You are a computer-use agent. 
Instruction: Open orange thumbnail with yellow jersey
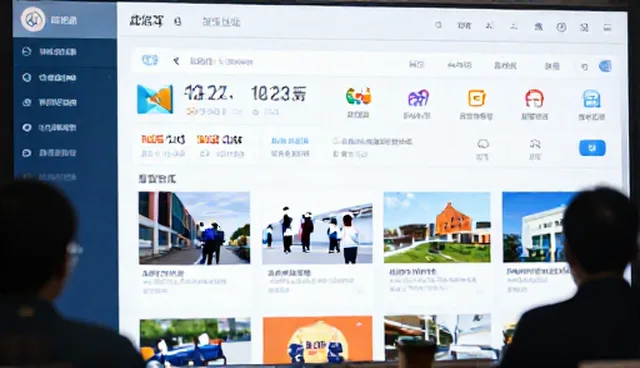(x=318, y=340)
